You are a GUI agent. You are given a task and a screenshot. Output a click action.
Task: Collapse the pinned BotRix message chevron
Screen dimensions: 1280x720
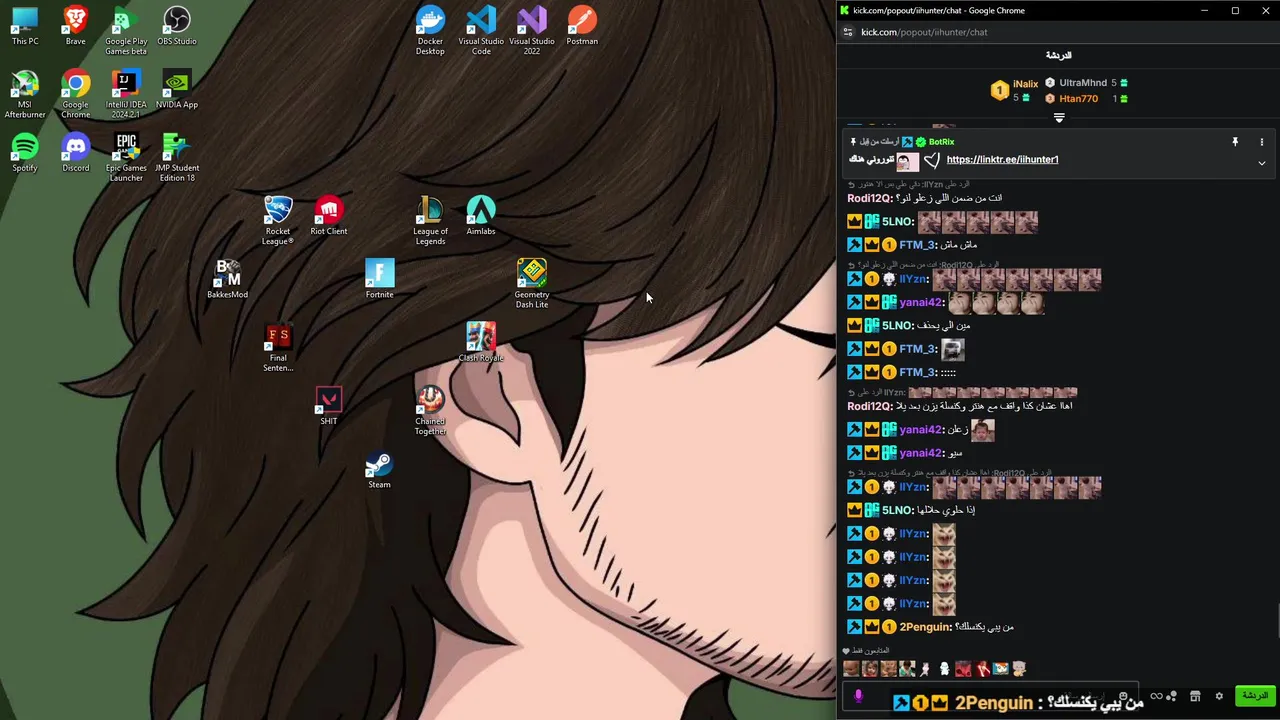pos(1261,163)
